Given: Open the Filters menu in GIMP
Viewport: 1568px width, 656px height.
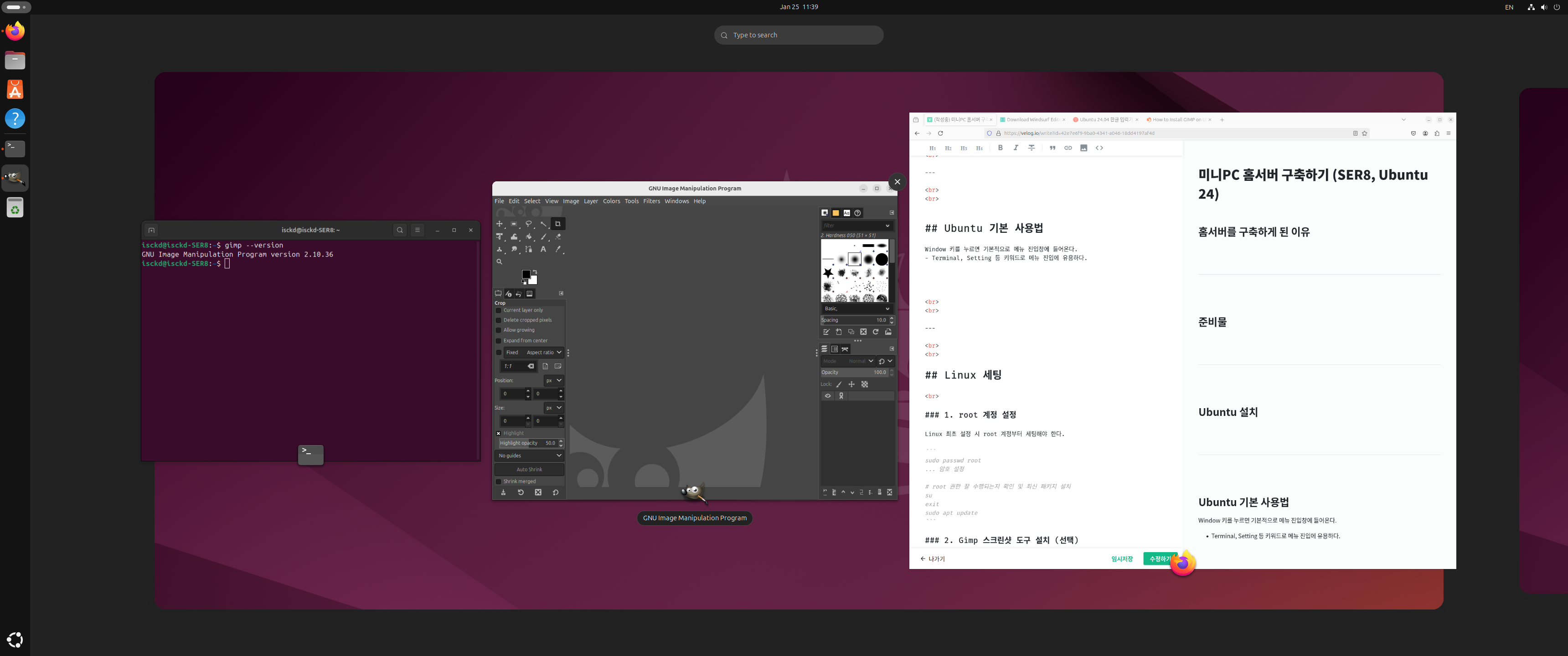Looking at the screenshot, I should [x=651, y=201].
